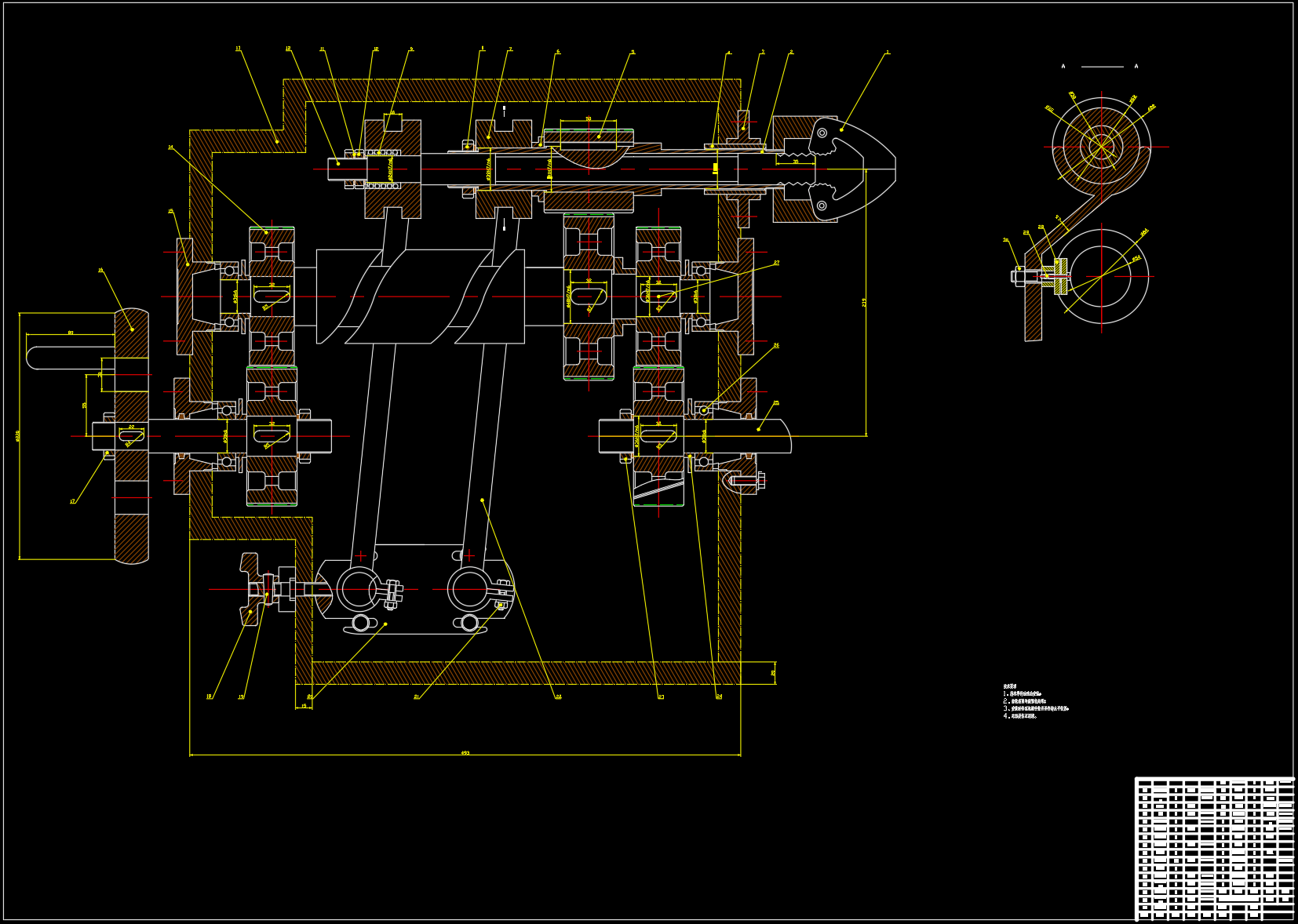Image resolution: width=1298 pixels, height=924 pixels.
Task: Click part number 1 callout label
Action: (888, 53)
